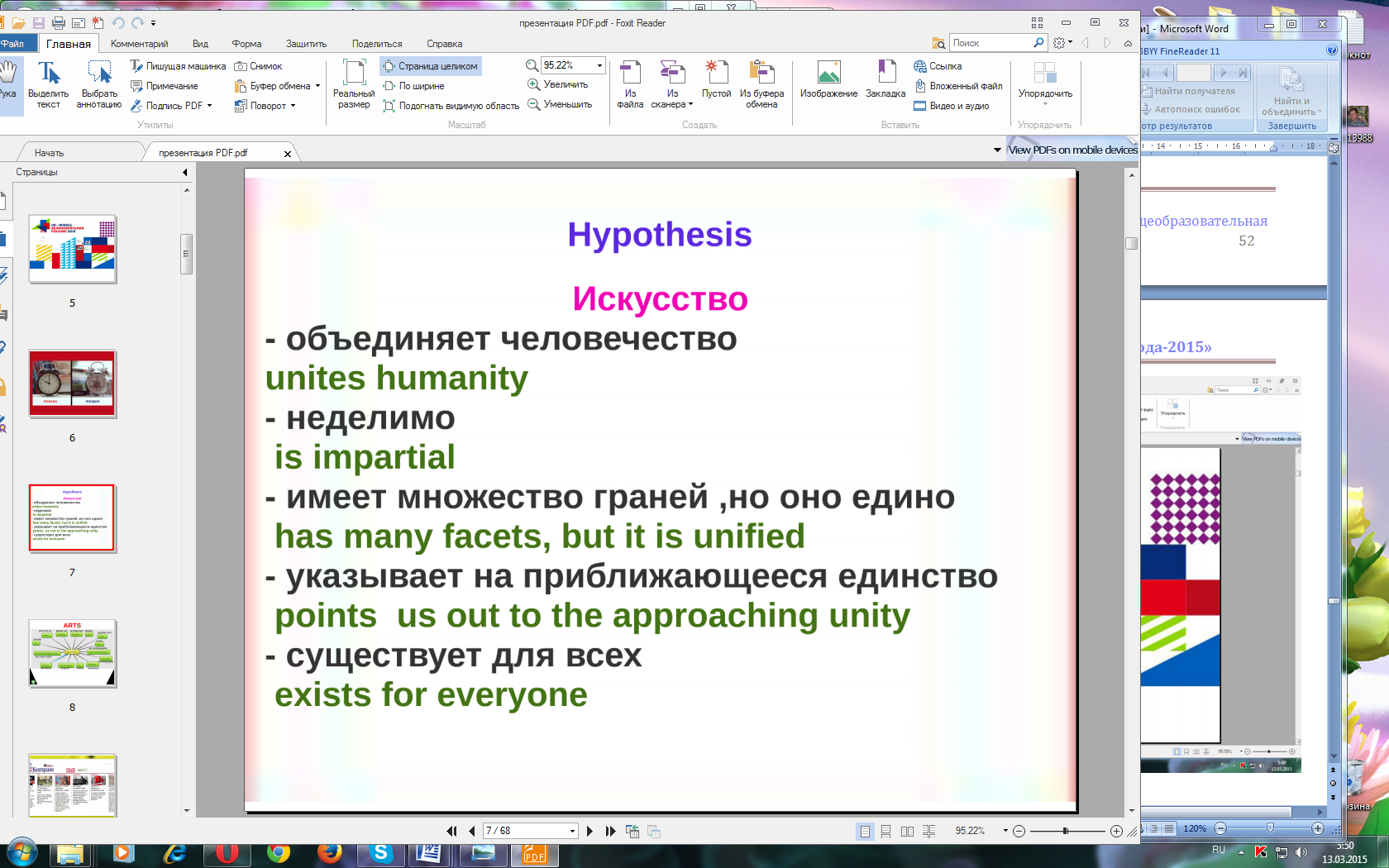Insert a Ссылка link
1389x868 pixels.
938,66
